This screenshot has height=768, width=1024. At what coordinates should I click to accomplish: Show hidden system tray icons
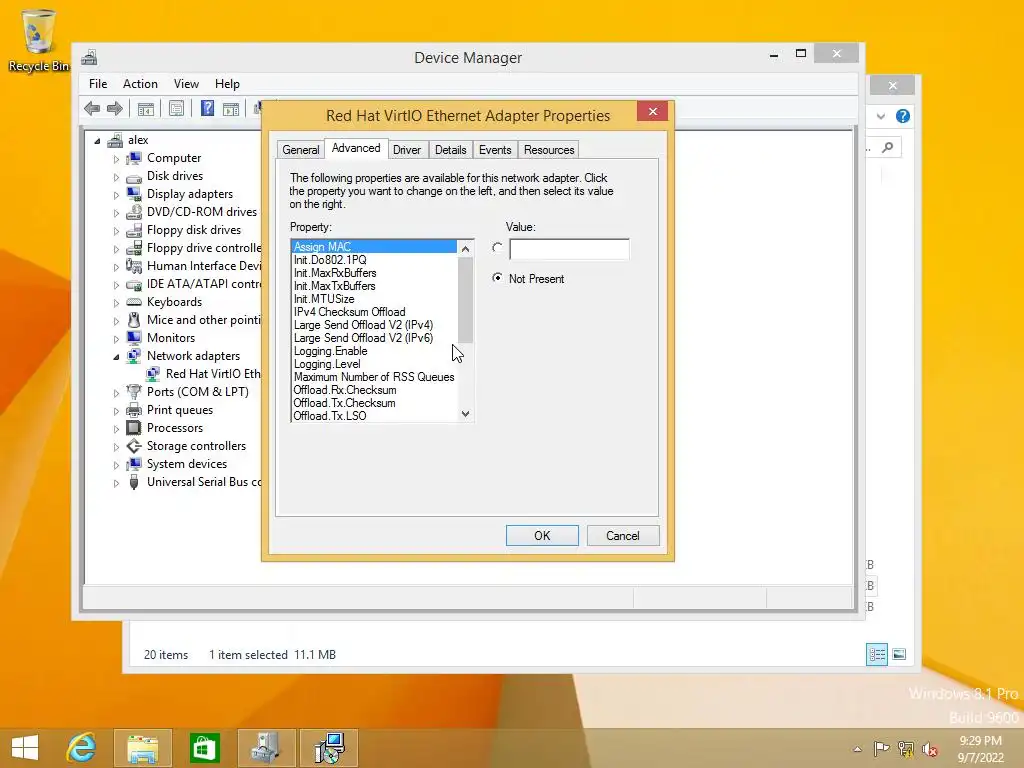[x=857, y=749]
